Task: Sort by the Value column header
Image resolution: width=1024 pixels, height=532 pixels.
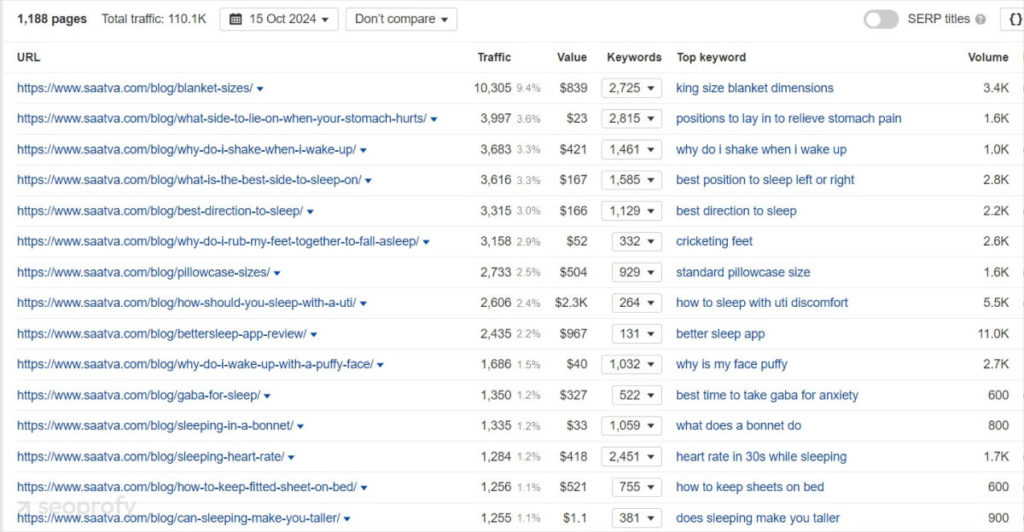Action: click(571, 57)
